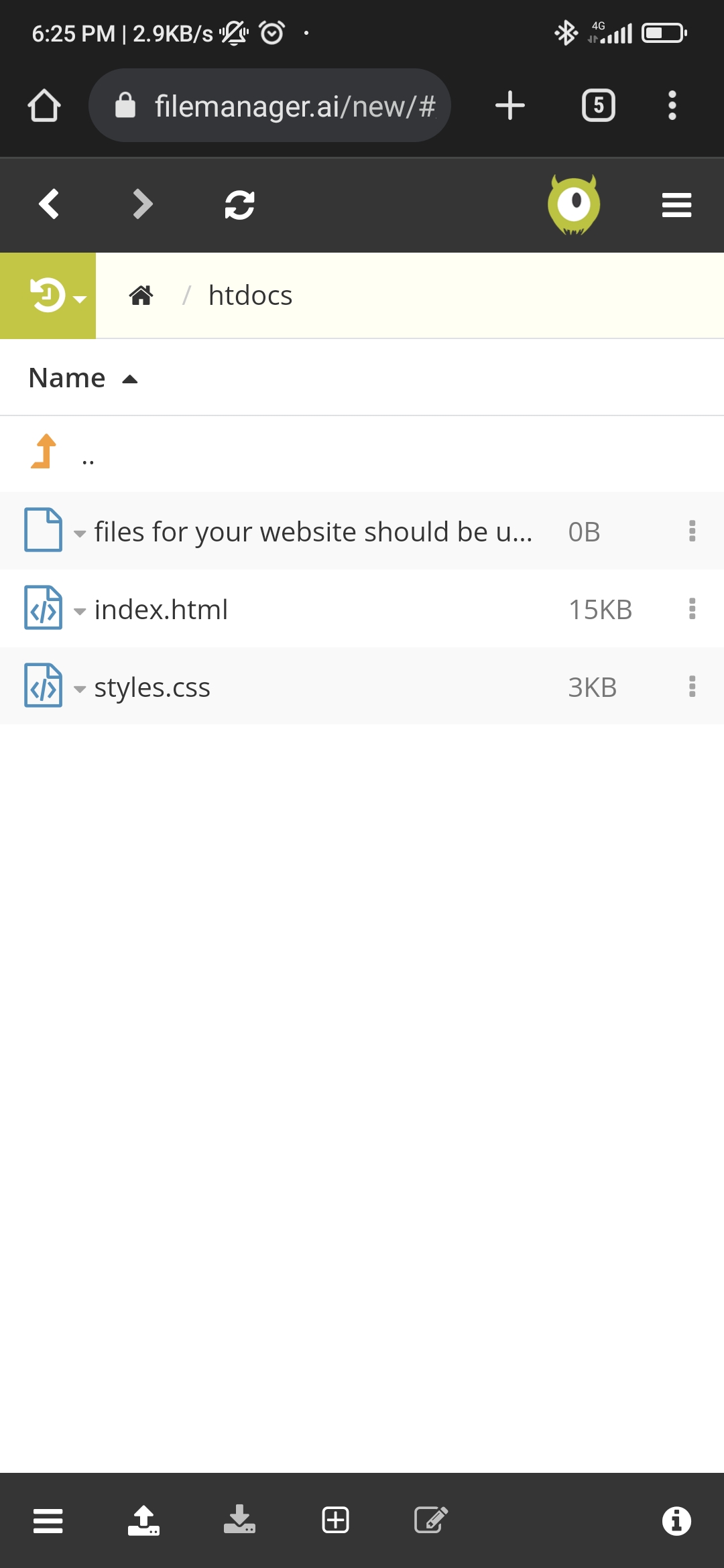Image resolution: width=724 pixels, height=1568 pixels.
Task: Tap the file manager forward arrow
Action: pos(143,204)
